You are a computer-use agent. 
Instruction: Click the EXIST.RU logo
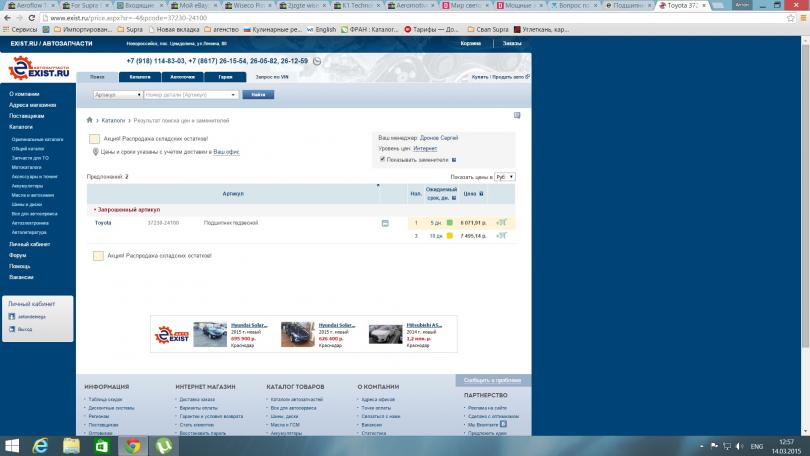(39, 68)
